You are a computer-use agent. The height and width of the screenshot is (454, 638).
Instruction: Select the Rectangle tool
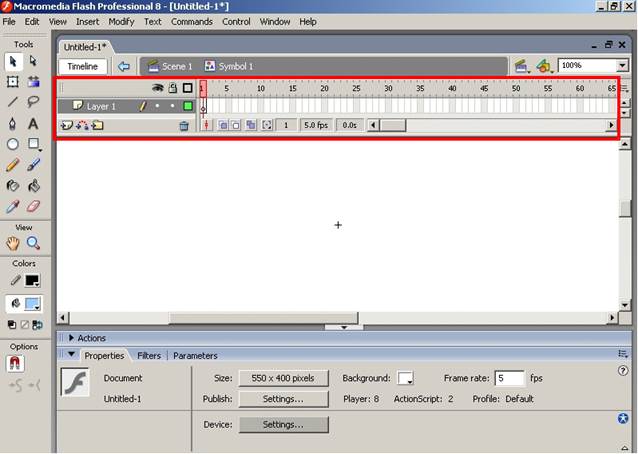33,144
